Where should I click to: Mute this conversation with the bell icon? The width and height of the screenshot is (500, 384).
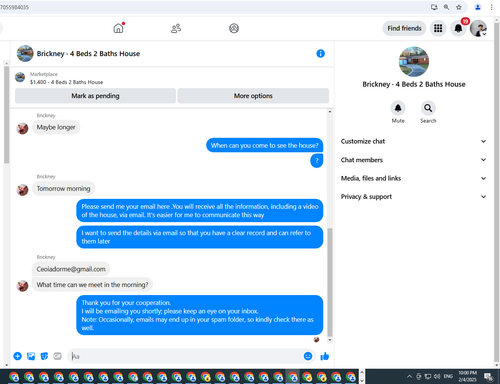click(398, 108)
